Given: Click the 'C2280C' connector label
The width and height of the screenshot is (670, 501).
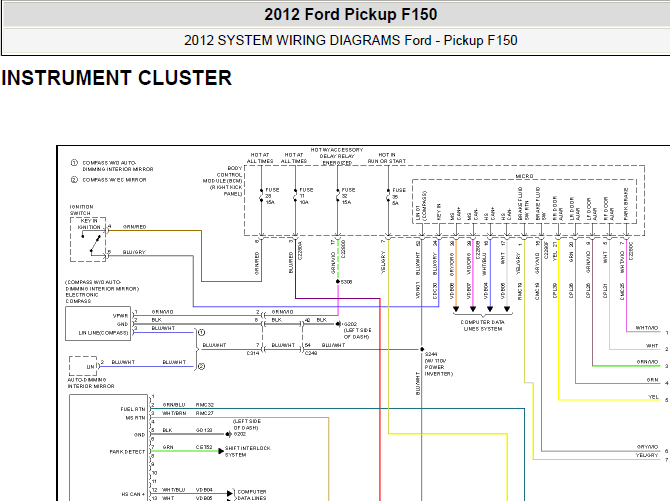Looking at the screenshot, I should [631, 250].
